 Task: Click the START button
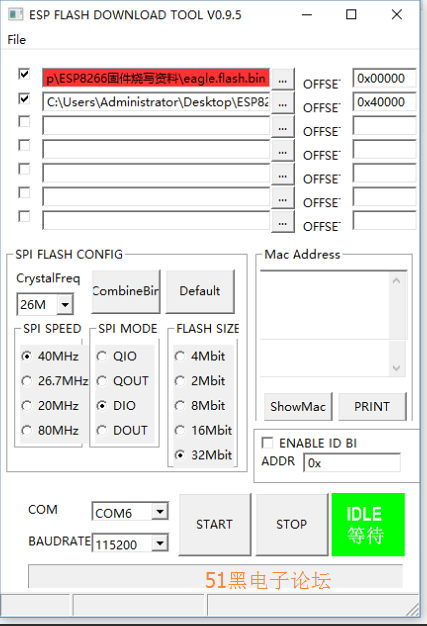(215, 524)
